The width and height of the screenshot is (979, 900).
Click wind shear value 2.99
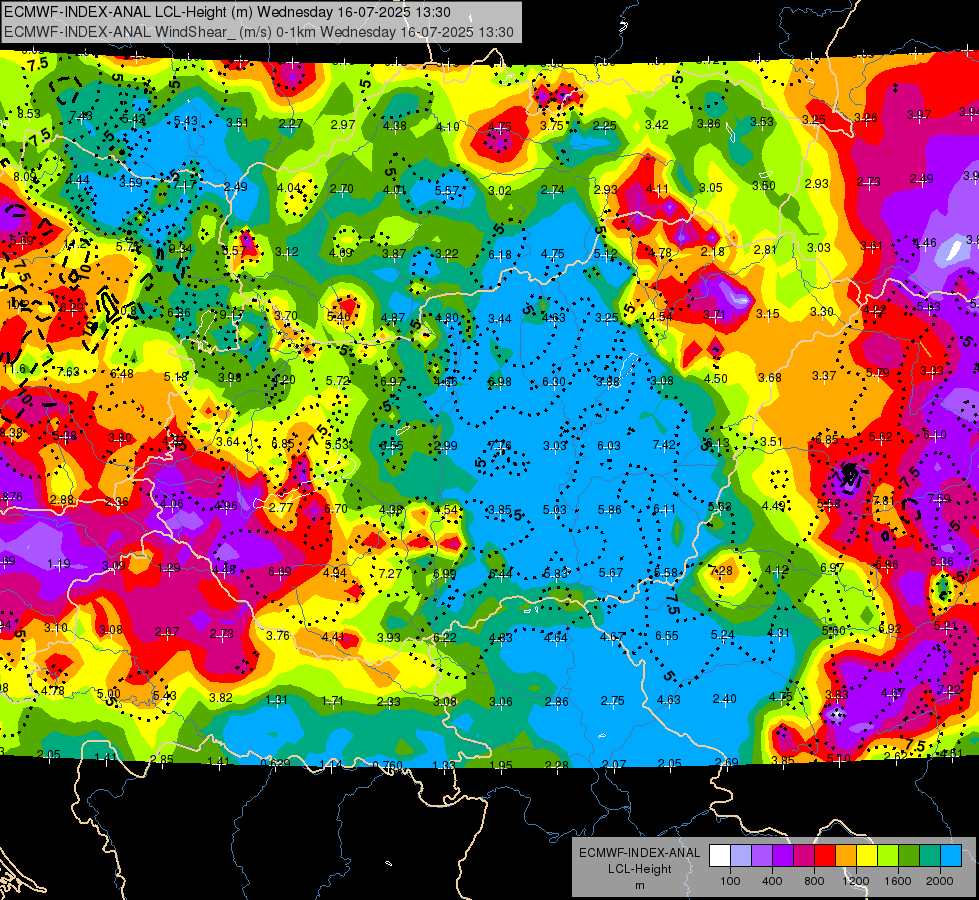[446, 446]
